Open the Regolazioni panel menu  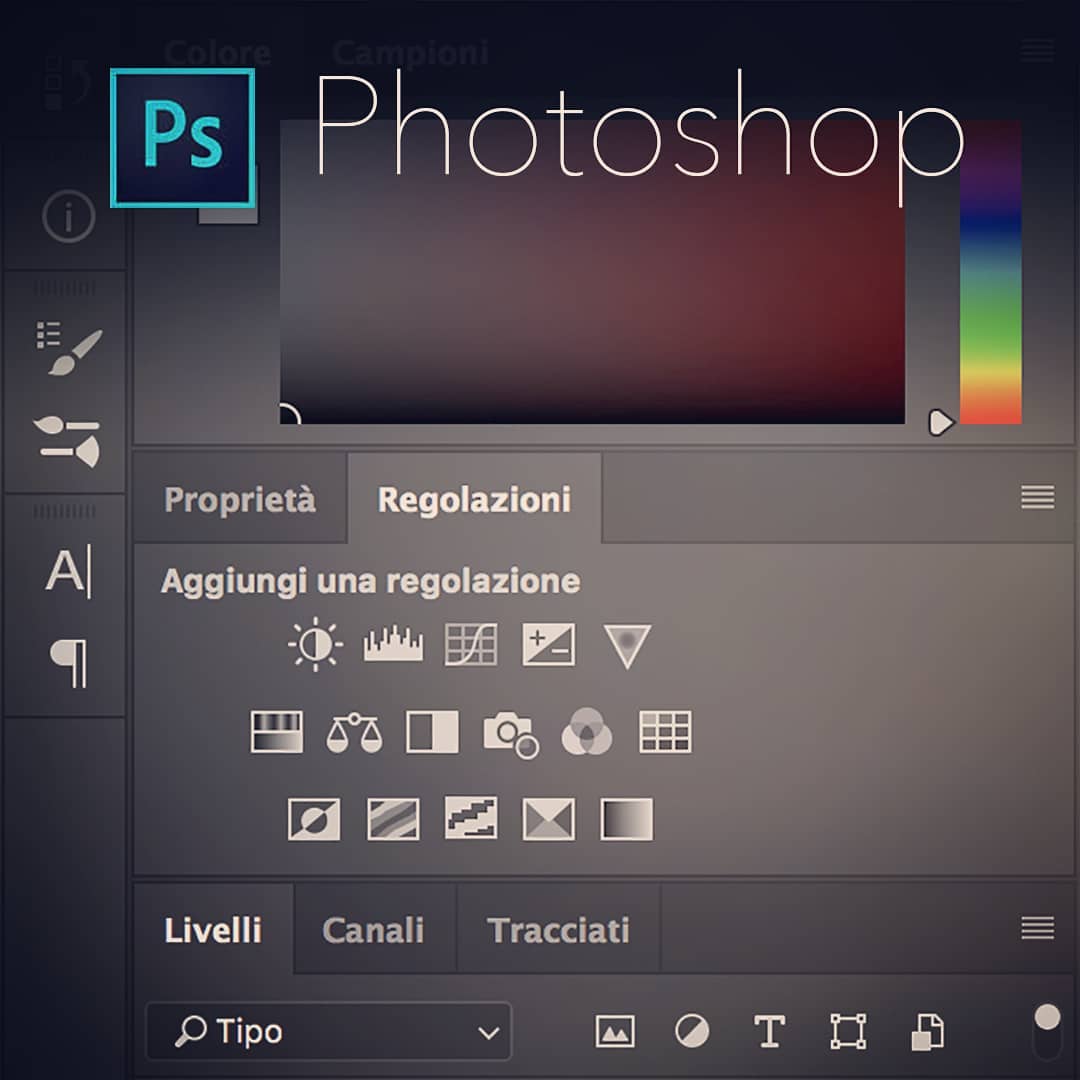coord(1037,497)
